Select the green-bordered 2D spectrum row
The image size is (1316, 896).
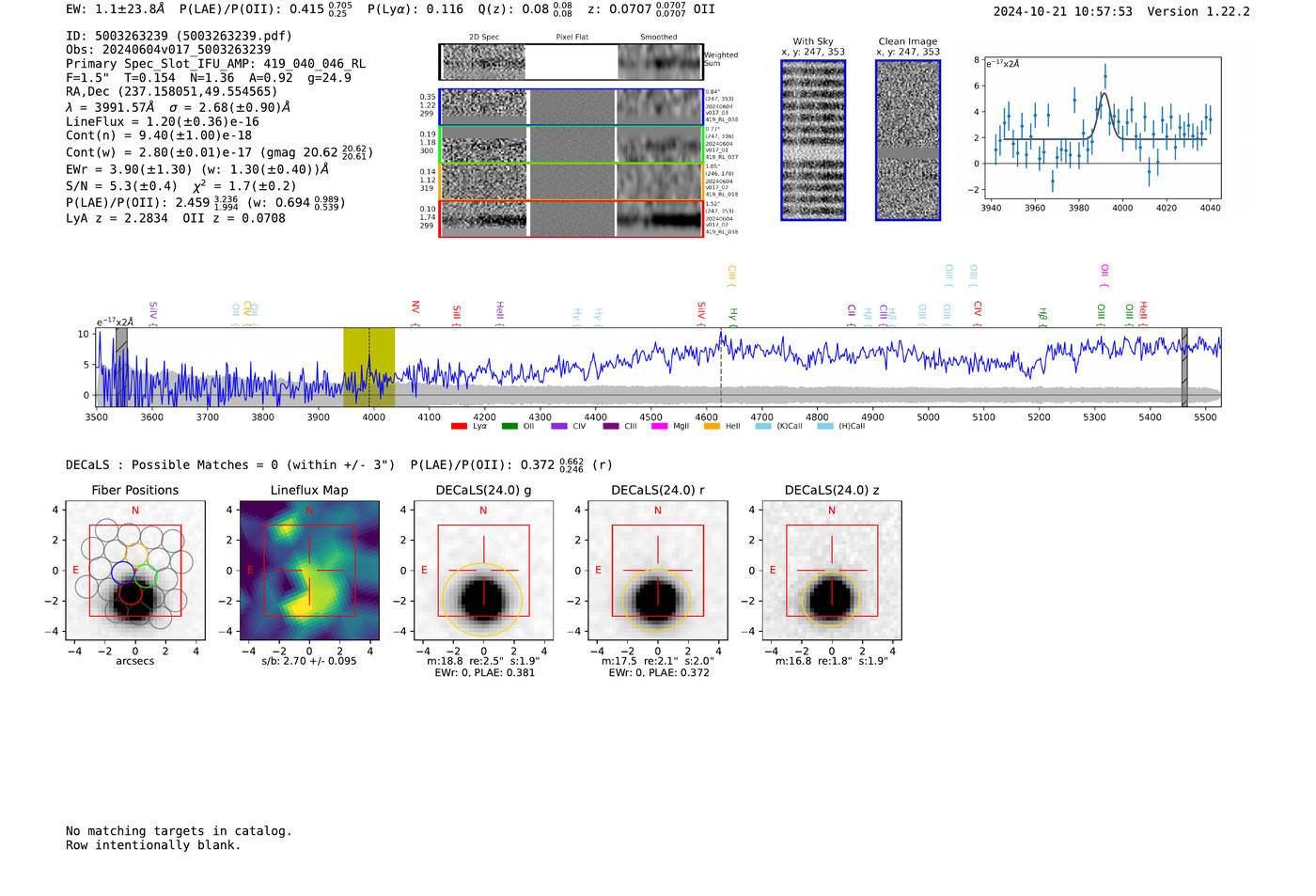572,145
